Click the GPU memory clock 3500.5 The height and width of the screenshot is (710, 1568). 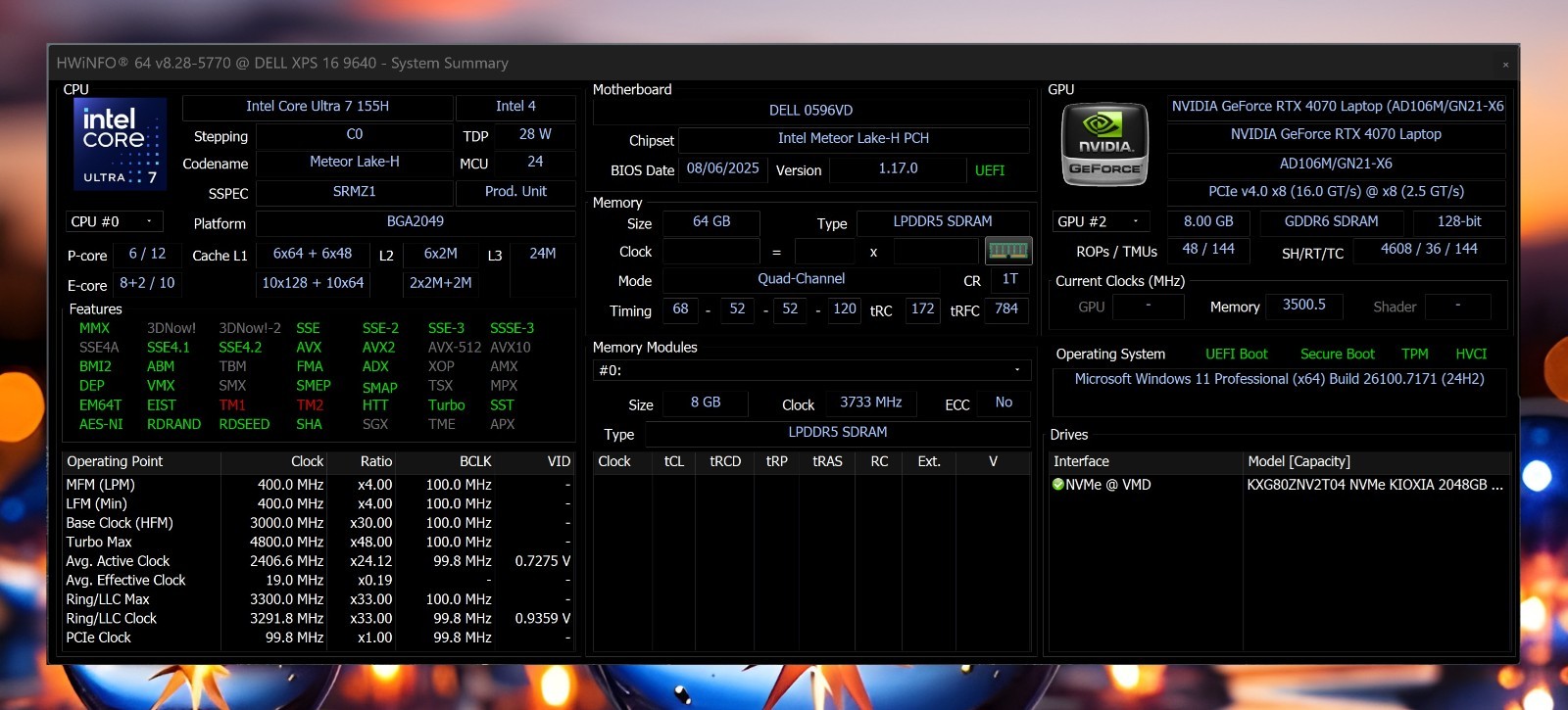pos(1303,305)
